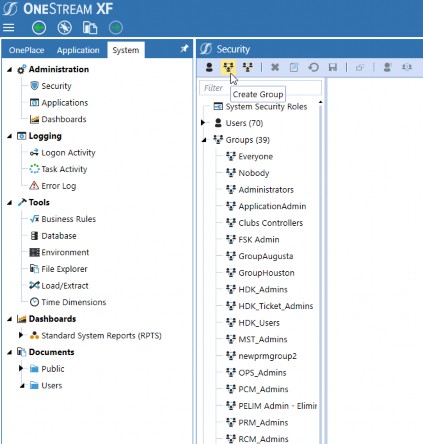Click the highlighted Create Group icon
The width and height of the screenshot is (423, 444).
(x=228, y=67)
